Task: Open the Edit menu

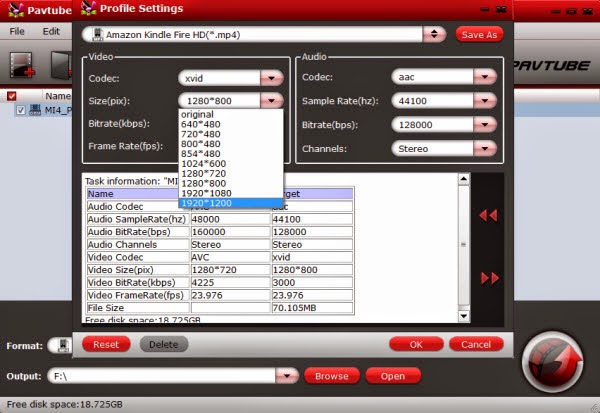Action: 51,31
